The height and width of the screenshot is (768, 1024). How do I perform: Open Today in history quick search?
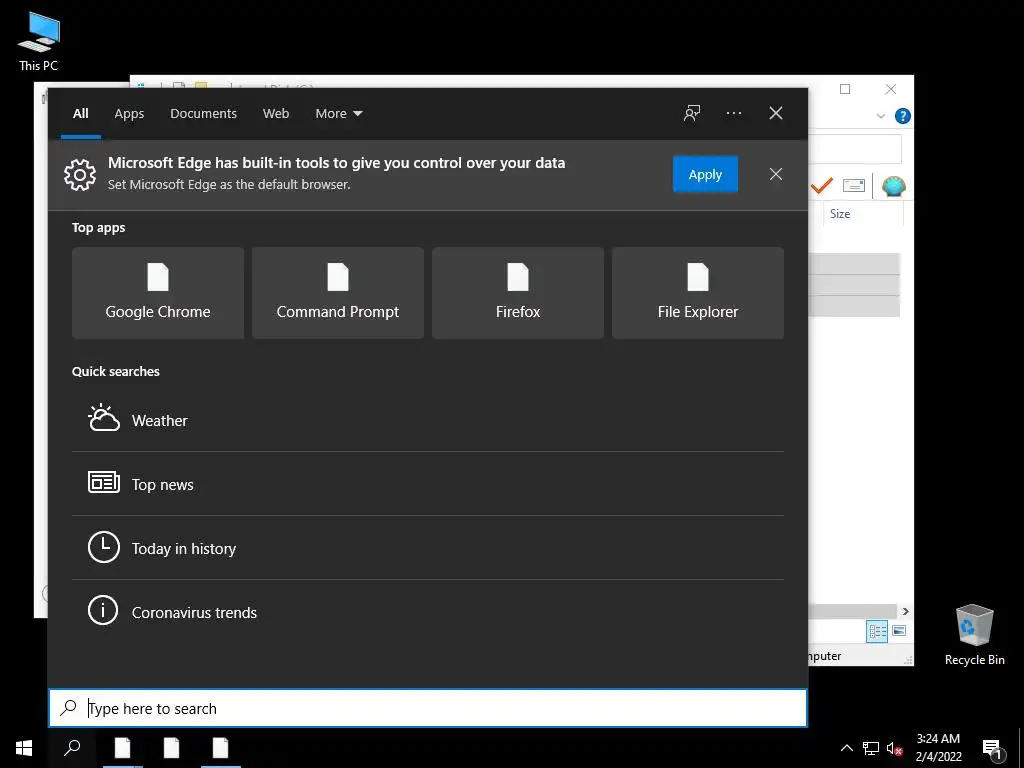428,548
